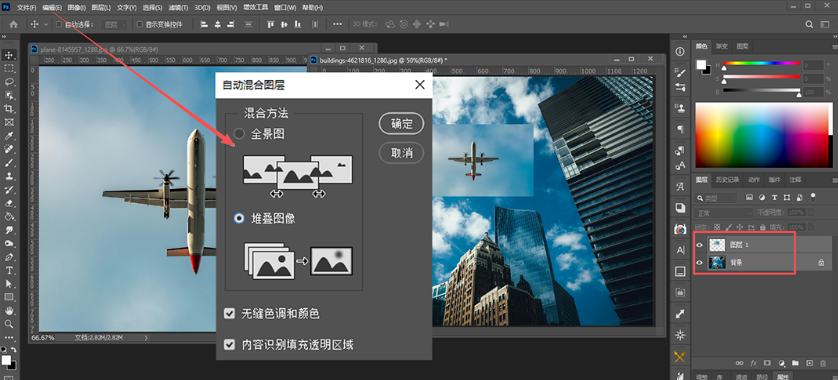
Task: Open the Color panel flyout menu
Action: coord(834,46)
